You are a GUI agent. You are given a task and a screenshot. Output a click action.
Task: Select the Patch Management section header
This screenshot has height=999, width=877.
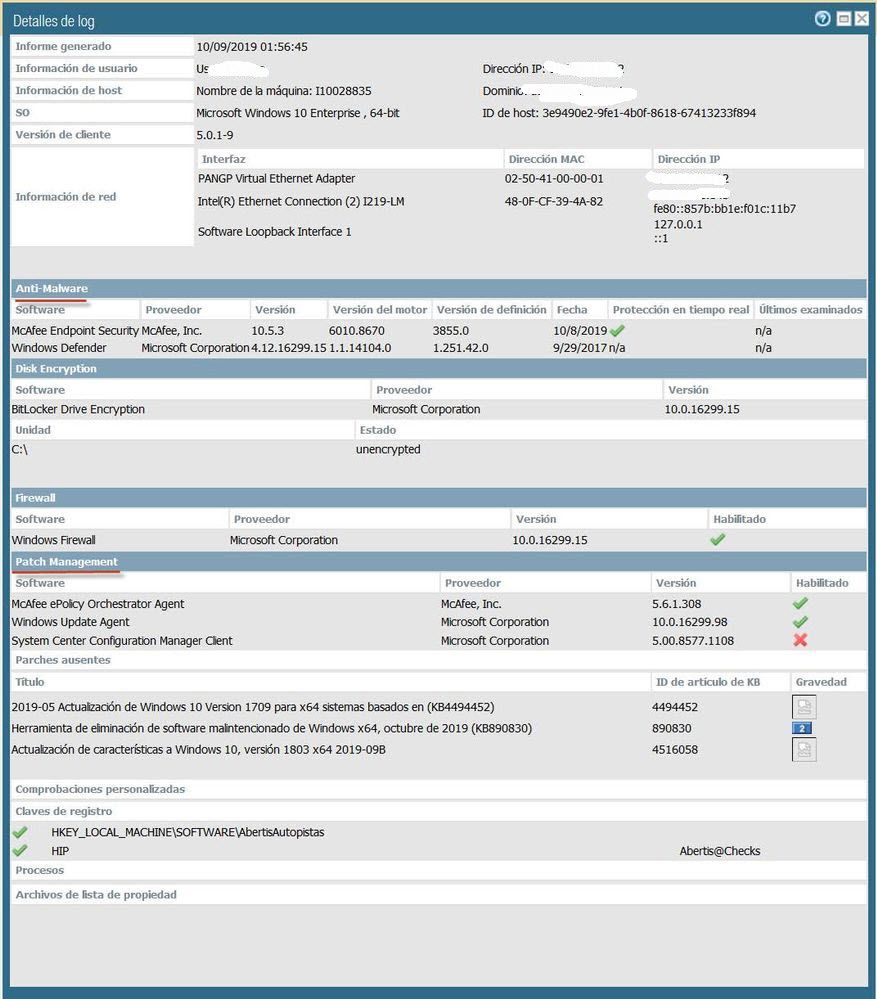(66, 562)
